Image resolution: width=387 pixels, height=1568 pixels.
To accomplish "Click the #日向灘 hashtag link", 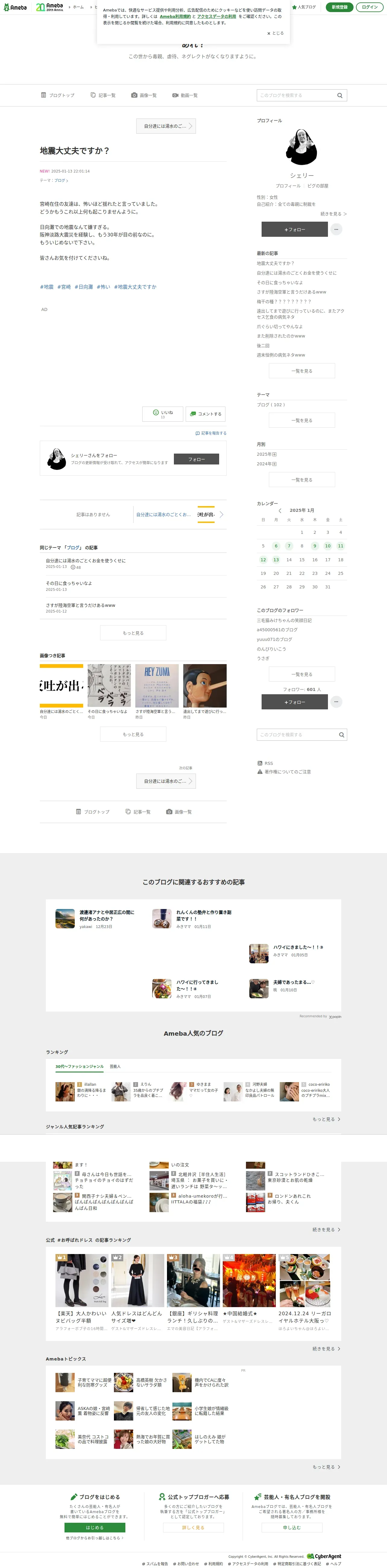I will pyautogui.click(x=84, y=287).
